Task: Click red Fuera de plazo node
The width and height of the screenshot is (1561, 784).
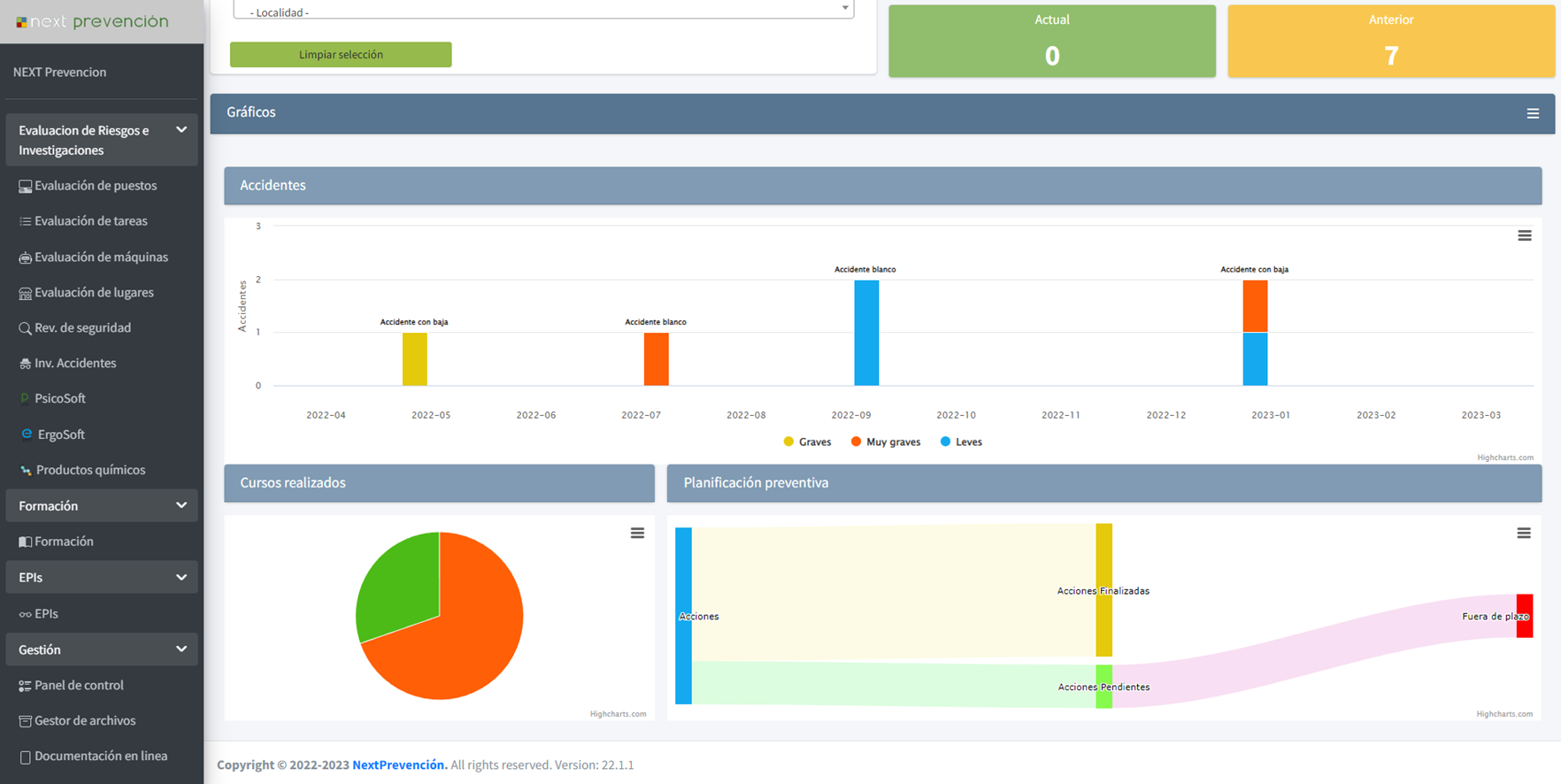Action: (1524, 616)
